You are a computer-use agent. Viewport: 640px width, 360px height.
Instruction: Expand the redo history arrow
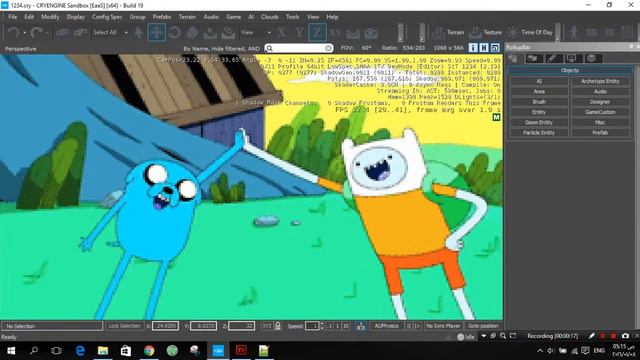click(x=47, y=33)
